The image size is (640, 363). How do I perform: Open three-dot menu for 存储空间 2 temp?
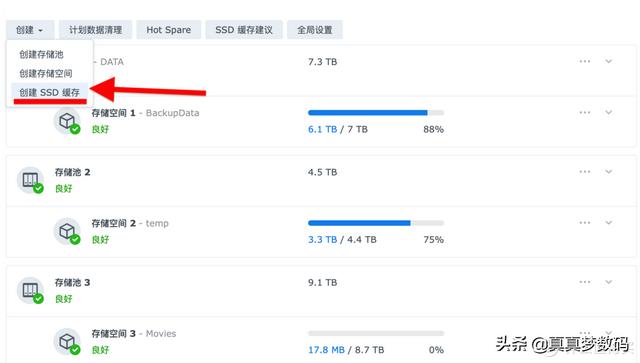point(584,223)
